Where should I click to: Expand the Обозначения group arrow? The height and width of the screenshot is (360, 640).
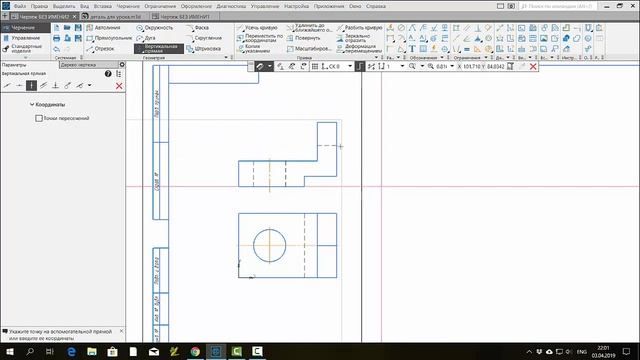[442, 58]
